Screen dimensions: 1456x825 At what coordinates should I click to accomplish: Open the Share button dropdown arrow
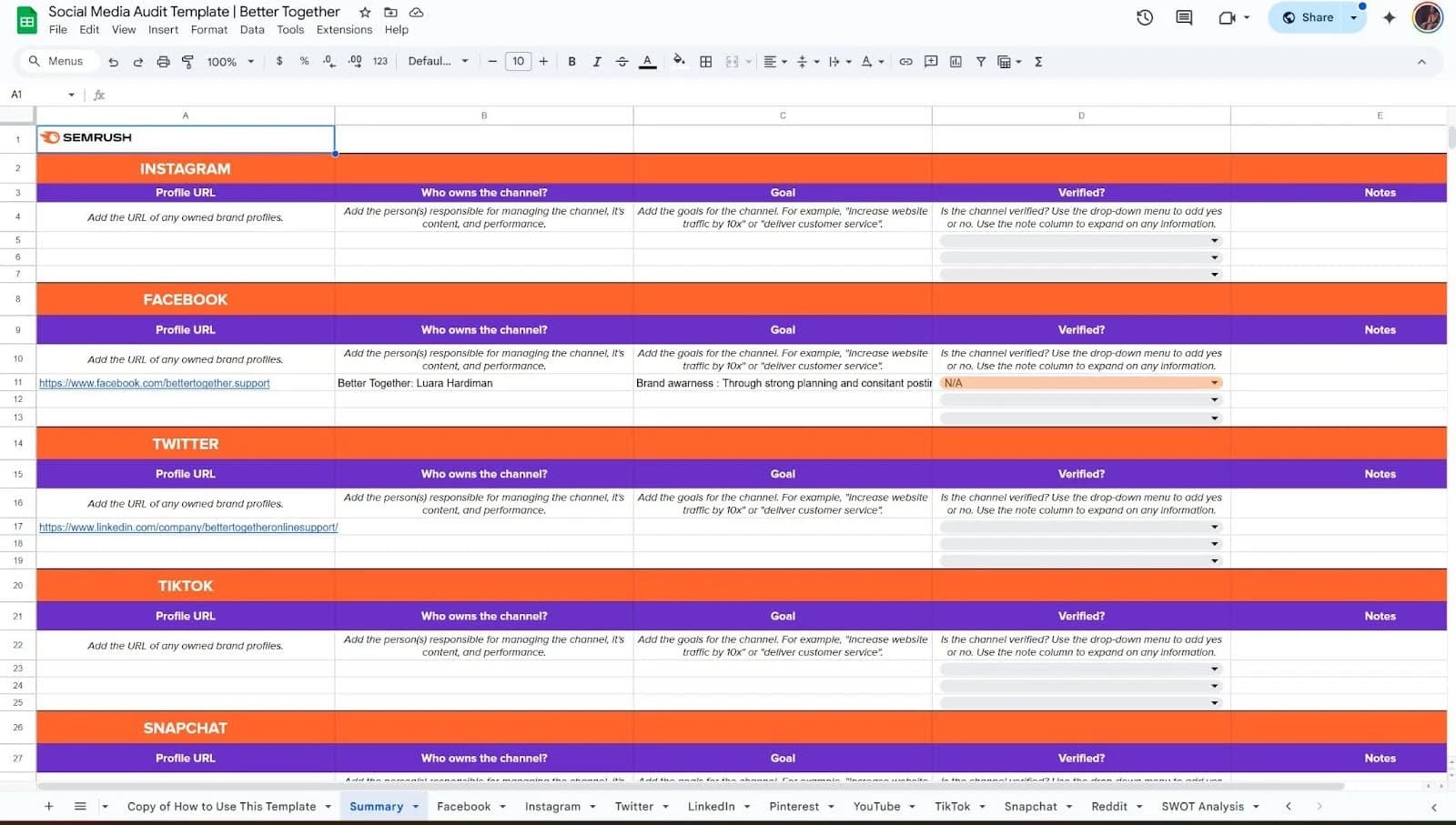[x=1353, y=16]
